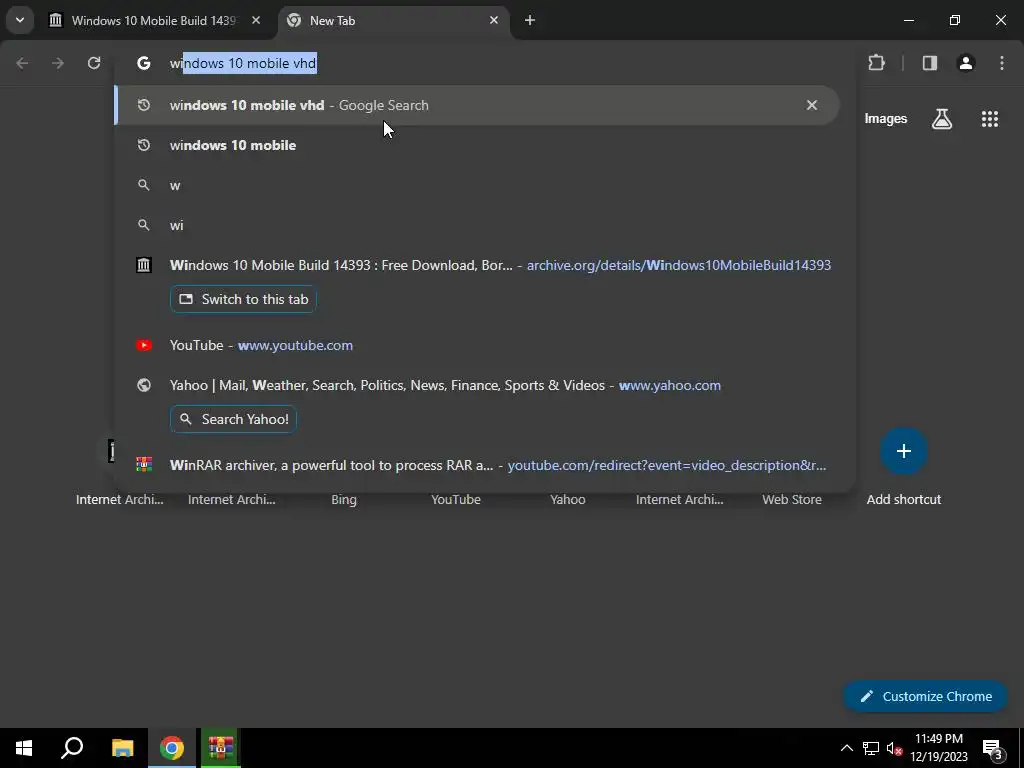This screenshot has height=768, width=1024.
Task: Choose the 'wi' search suggestion
Action: pos(477,225)
